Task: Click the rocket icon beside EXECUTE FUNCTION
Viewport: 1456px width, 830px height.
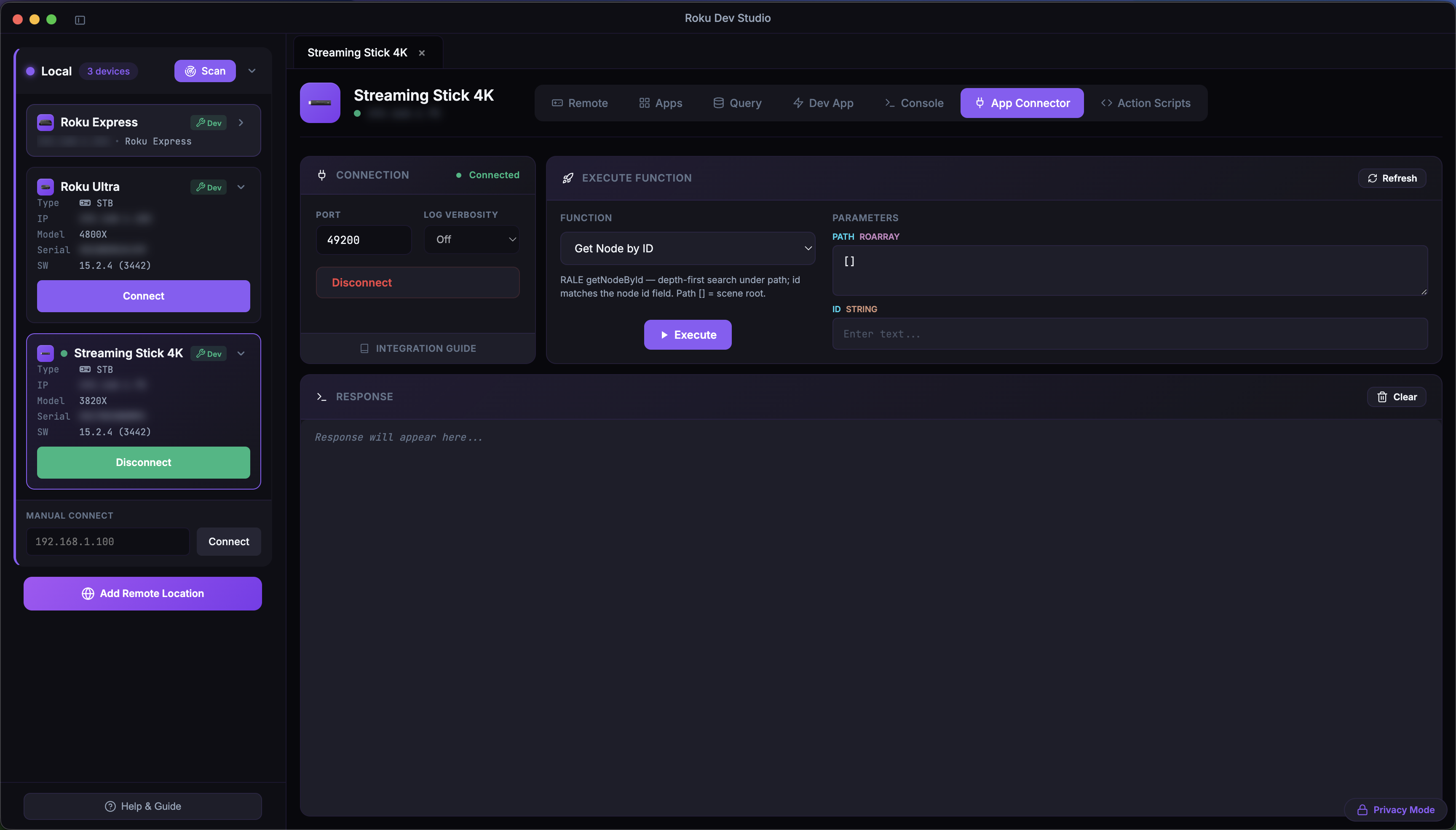Action: pyautogui.click(x=567, y=178)
